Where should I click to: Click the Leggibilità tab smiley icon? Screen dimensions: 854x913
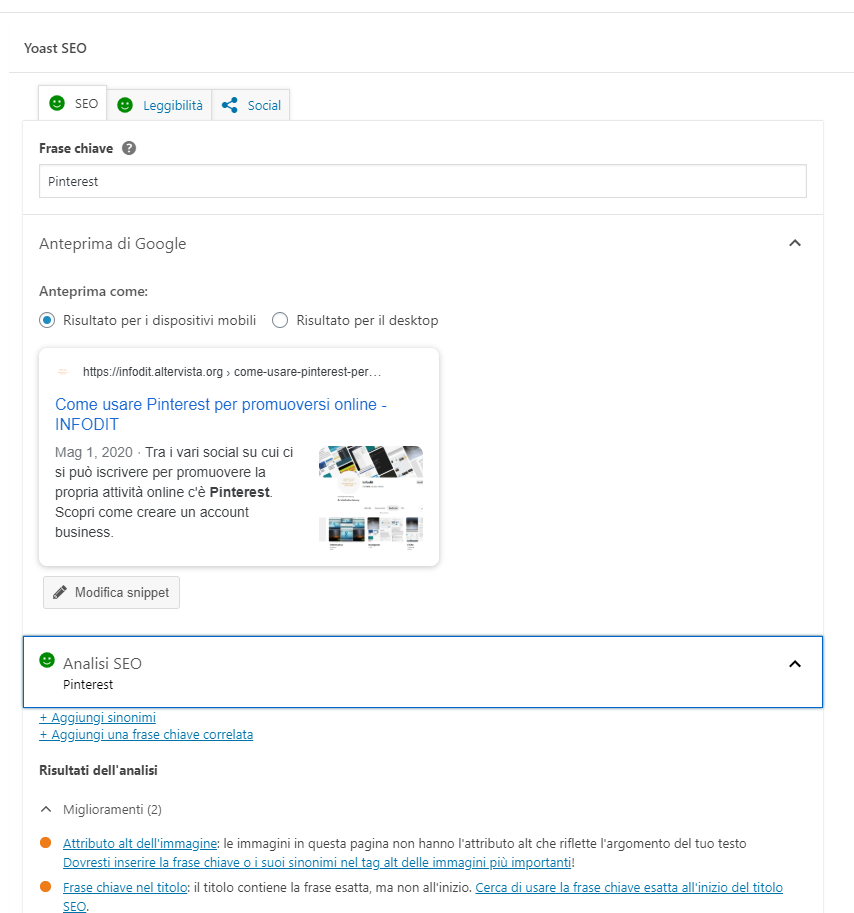pyautogui.click(x=125, y=105)
